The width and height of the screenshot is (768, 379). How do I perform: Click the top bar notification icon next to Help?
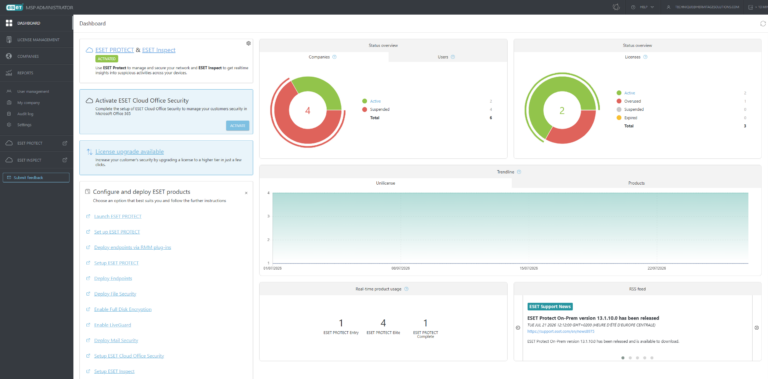click(616, 7)
